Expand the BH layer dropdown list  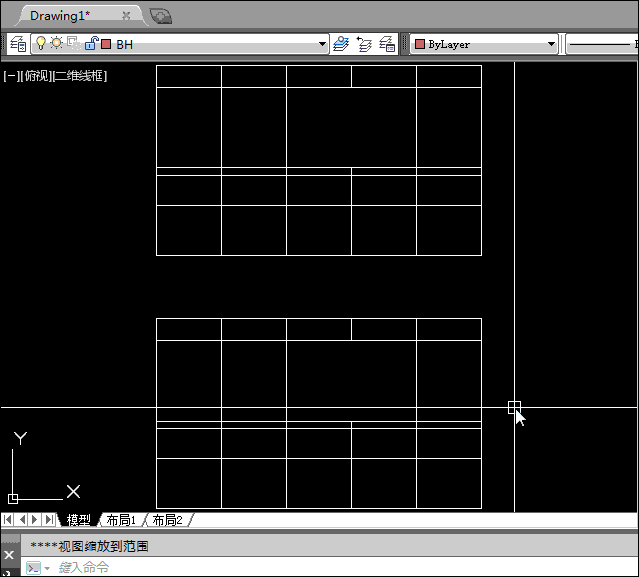[x=322, y=44]
